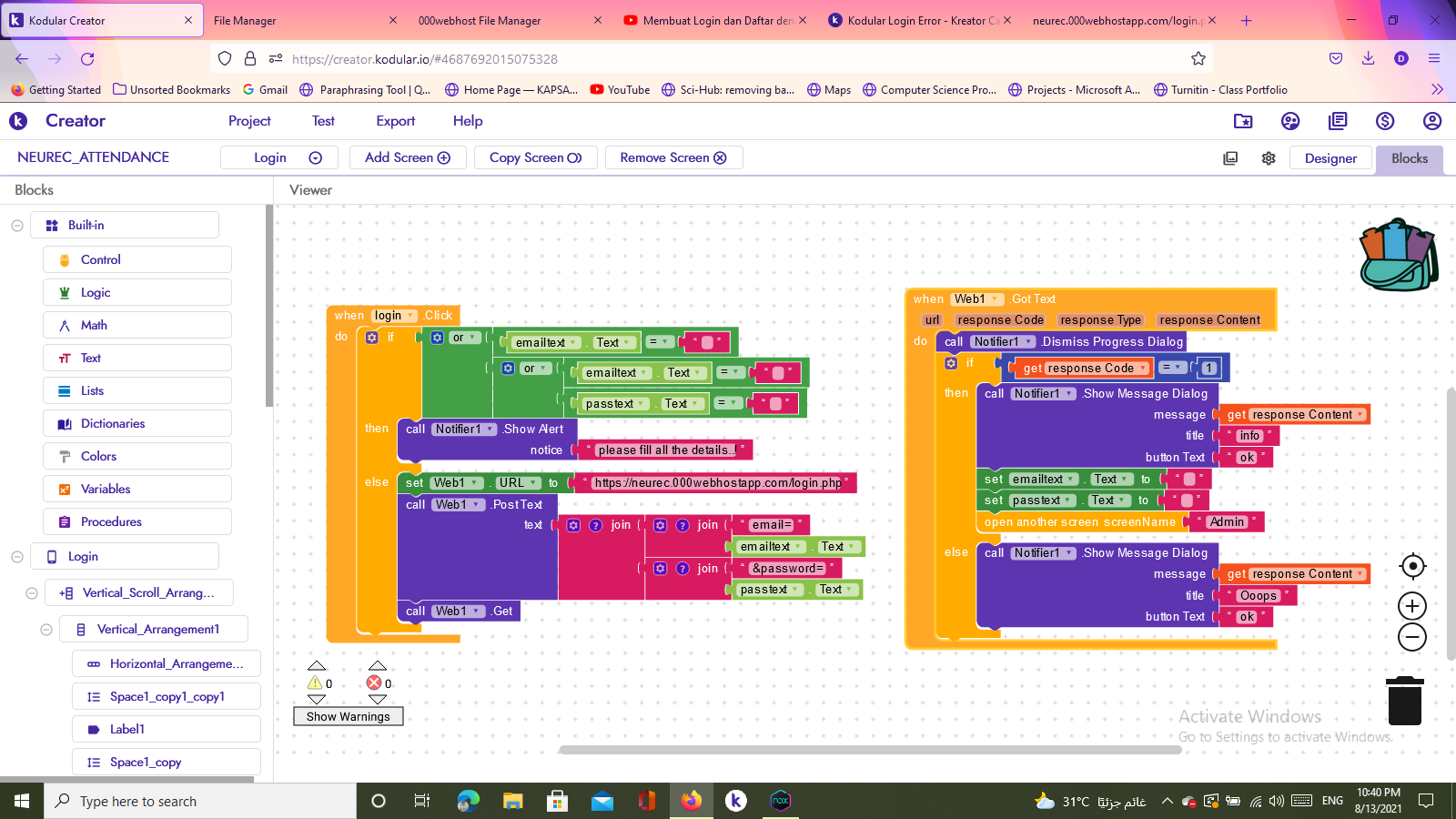The width and height of the screenshot is (1456, 819).
Task: Collapse the Vertical_Scroll_Arrang... node
Action: pyautogui.click(x=32, y=593)
